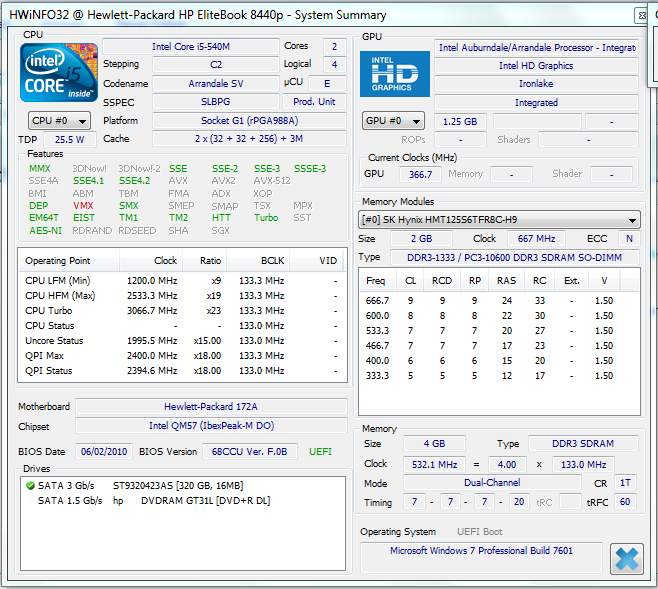Click the CR value 1T
This screenshot has height=589, width=658.
(x=625, y=483)
